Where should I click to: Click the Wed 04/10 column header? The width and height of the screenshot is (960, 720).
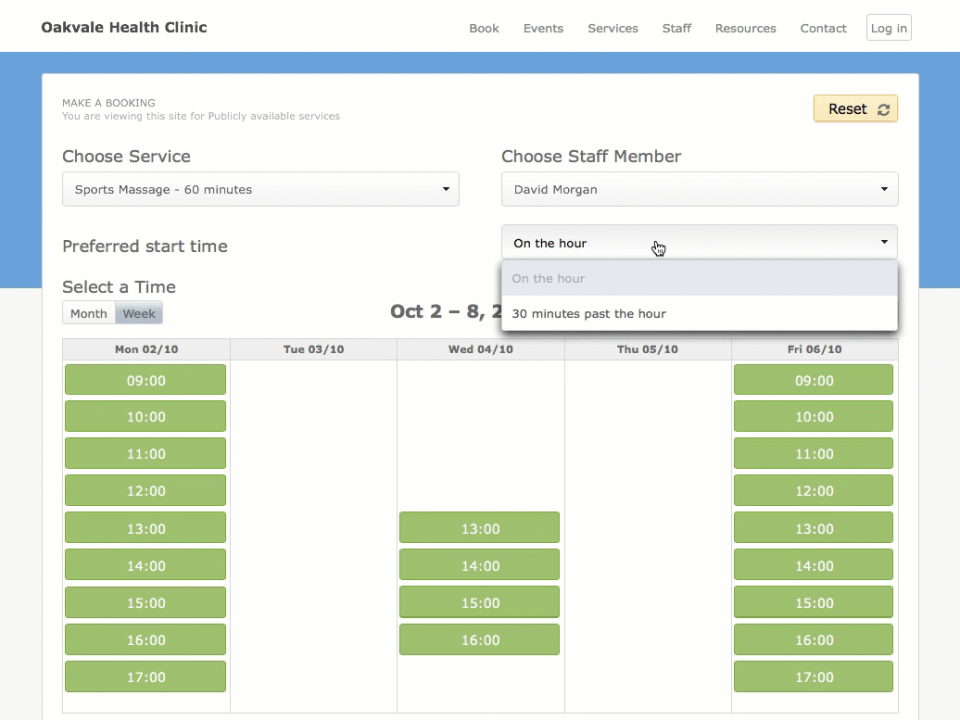click(x=481, y=349)
